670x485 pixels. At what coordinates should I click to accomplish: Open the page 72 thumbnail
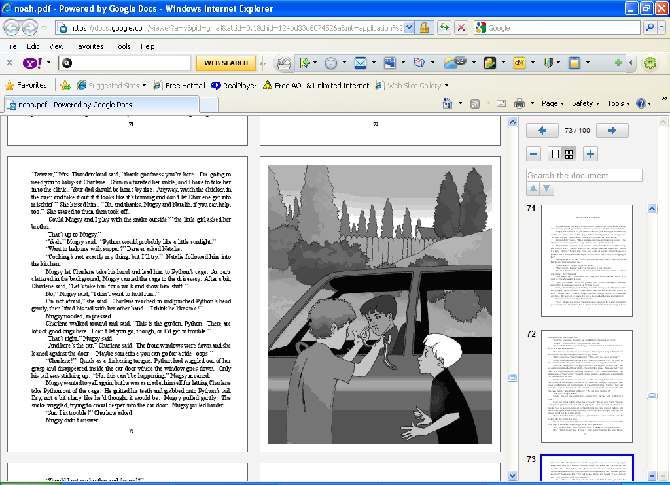pyautogui.click(x=587, y=386)
